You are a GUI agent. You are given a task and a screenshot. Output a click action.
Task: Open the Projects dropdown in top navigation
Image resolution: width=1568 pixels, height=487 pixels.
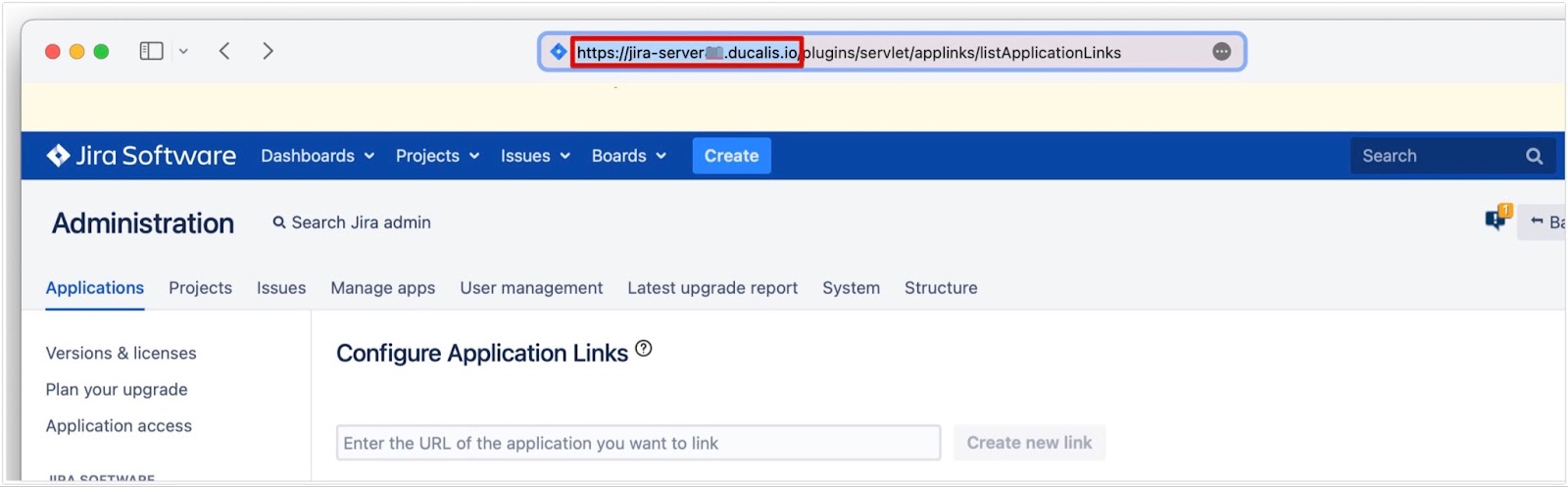tap(437, 156)
